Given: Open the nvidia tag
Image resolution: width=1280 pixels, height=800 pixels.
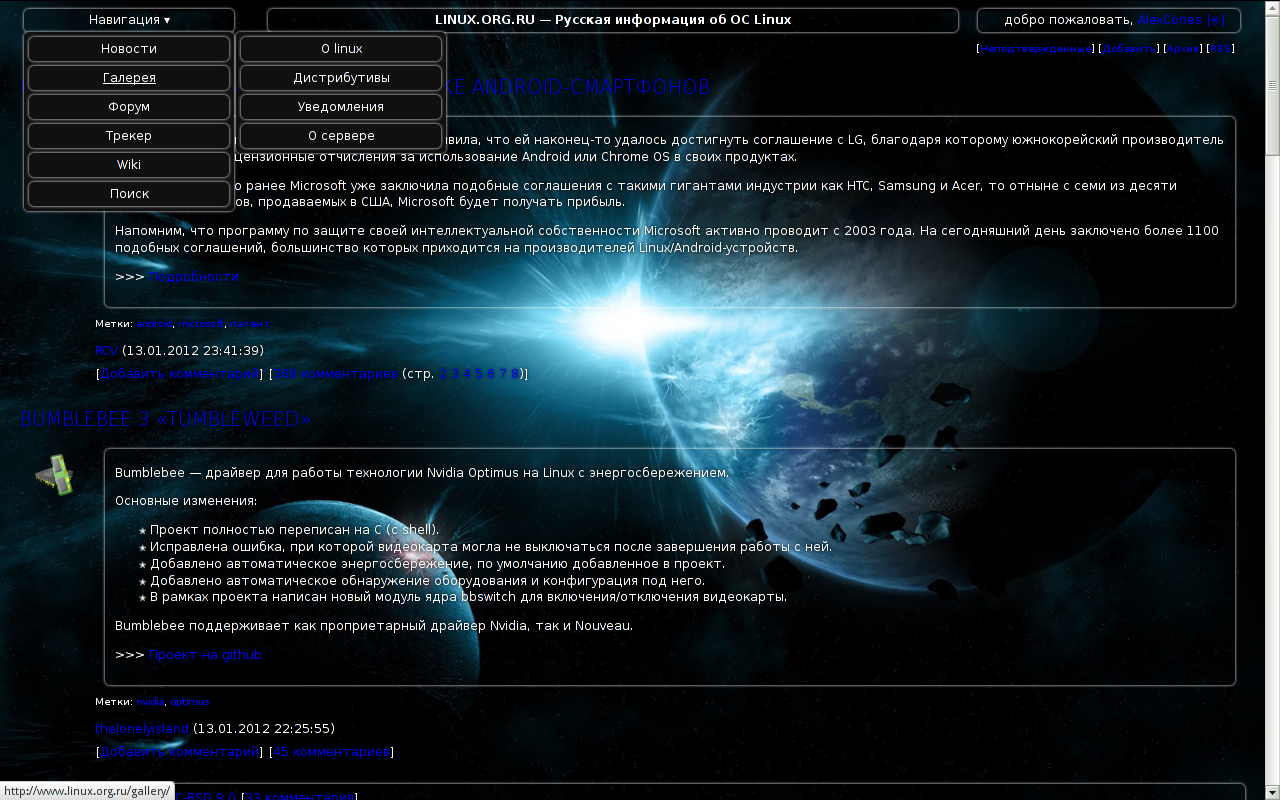Looking at the screenshot, I should coord(150,702).
